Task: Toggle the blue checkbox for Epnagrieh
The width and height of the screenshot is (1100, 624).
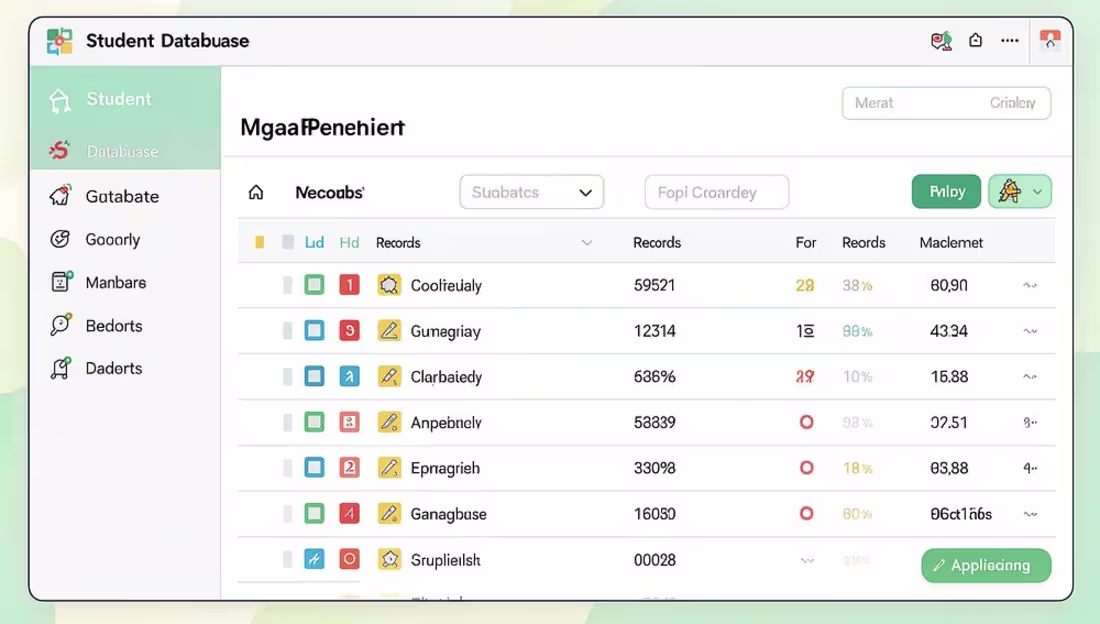Action: [314, 467]
